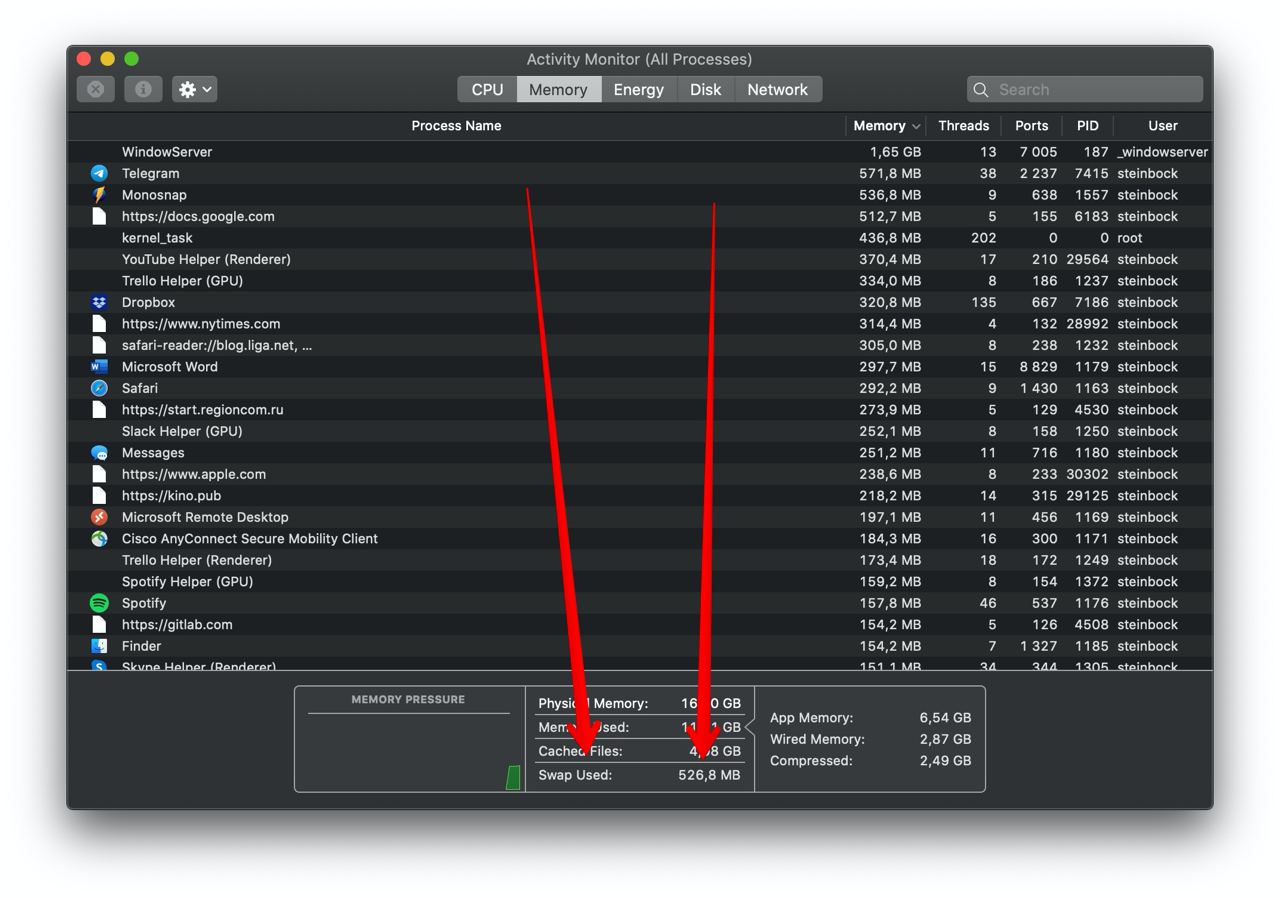The image size is (1280, 898).
Task: Click the safari-reader blog.liga.net document icon
Action: coord(99,345)
